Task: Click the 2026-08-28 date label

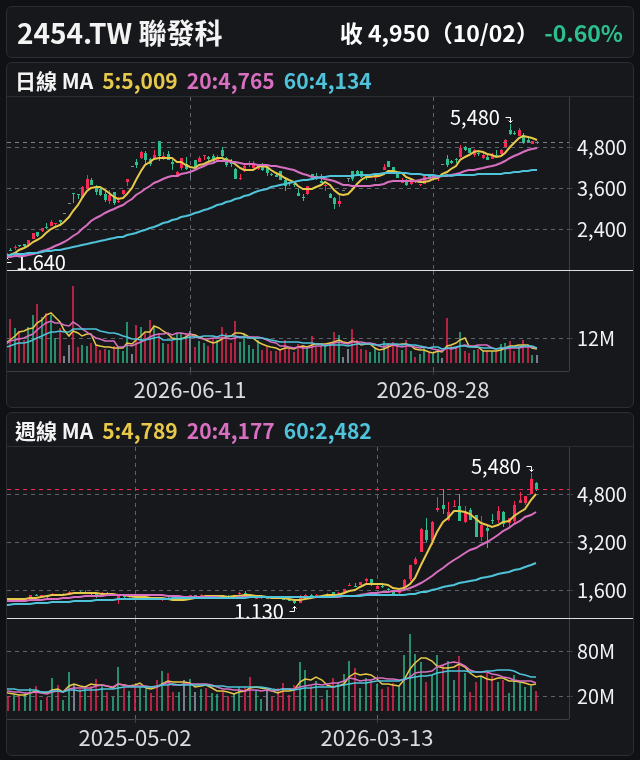Action: (x=433, y=391)
